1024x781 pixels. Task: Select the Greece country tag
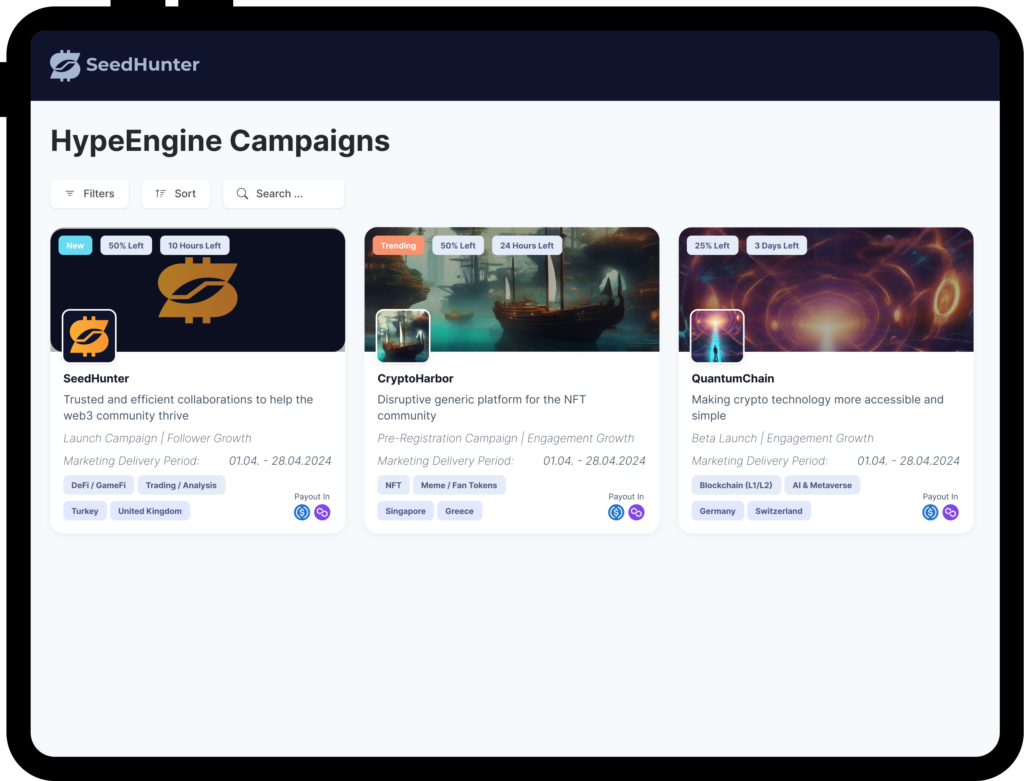tap(460, 511)
